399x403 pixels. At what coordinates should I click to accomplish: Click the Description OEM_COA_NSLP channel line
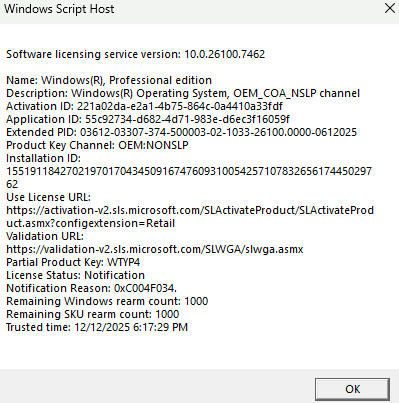(183, 93)
